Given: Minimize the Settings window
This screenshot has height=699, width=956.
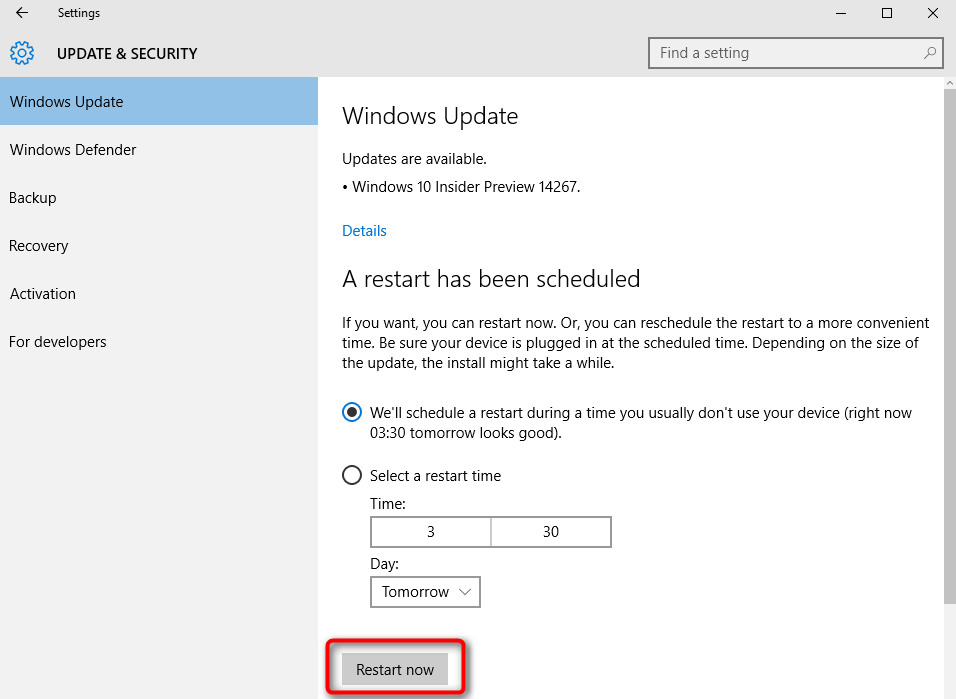Looking at the screenshot, I should pyautogui.click(x=841, y=13).
